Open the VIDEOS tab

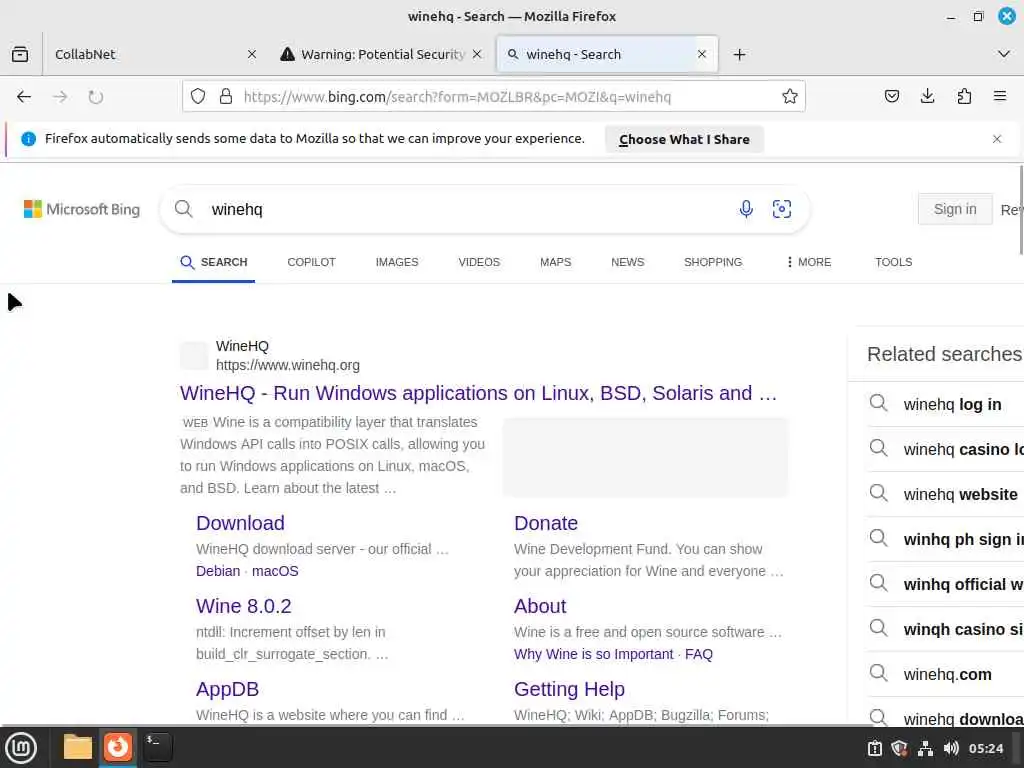coord(479,263)
